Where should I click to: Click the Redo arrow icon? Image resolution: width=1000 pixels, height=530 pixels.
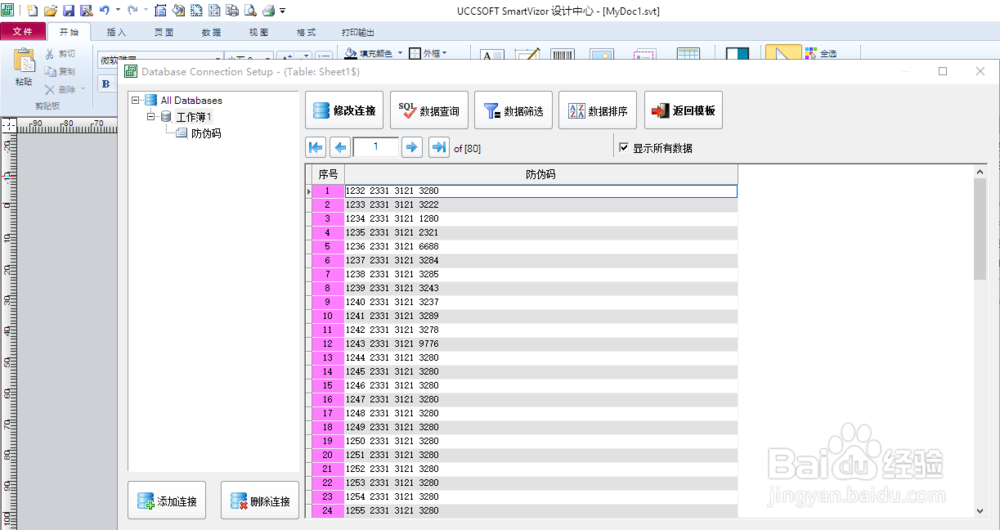tap(133, 10)
